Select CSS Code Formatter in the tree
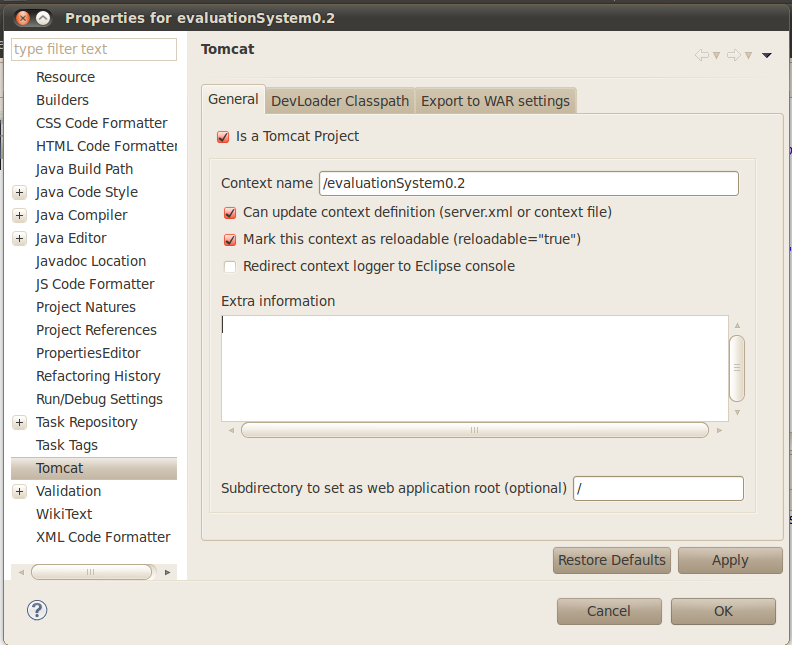The width and height of the screenshot is (792, 645). [102, 123]
